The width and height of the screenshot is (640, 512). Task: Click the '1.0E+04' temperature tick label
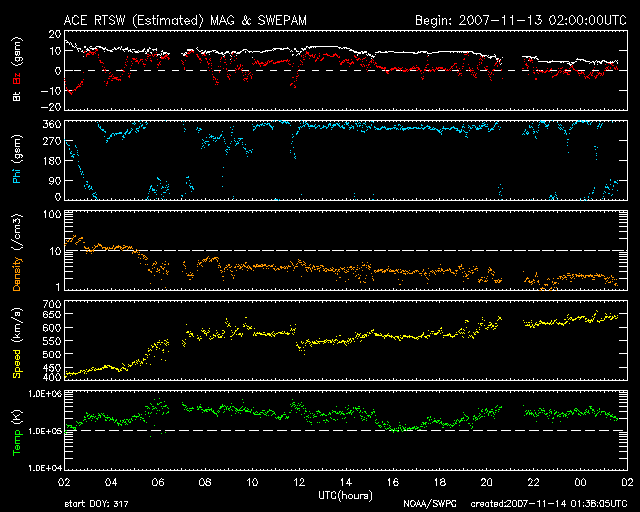point(45,468)
